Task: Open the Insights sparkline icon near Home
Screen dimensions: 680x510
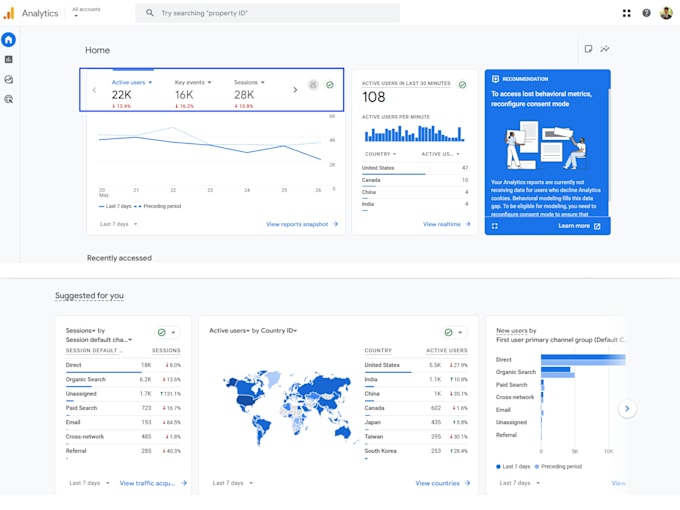Action: 605,49
